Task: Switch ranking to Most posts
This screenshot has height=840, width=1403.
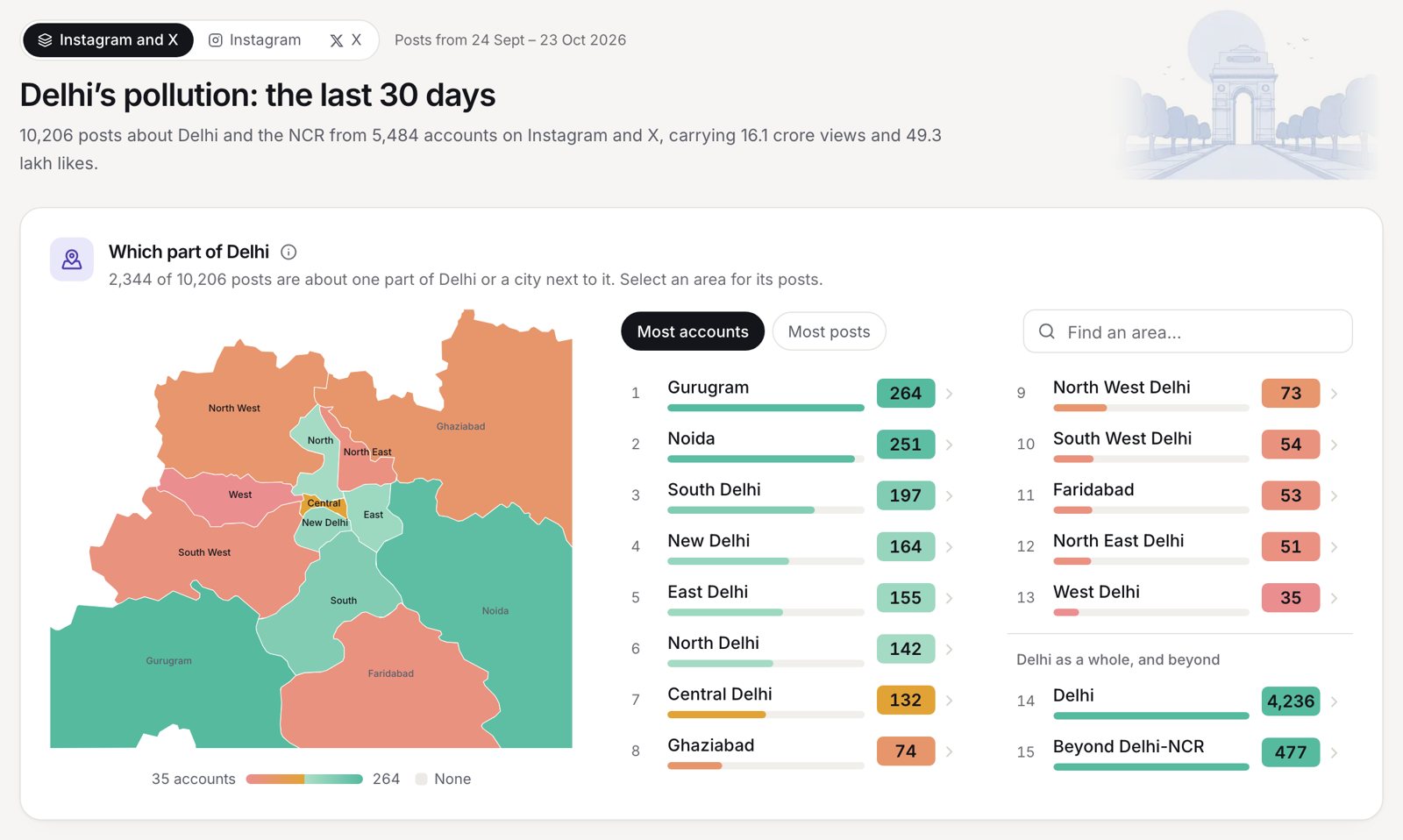Action: click(x=829, y=331)
